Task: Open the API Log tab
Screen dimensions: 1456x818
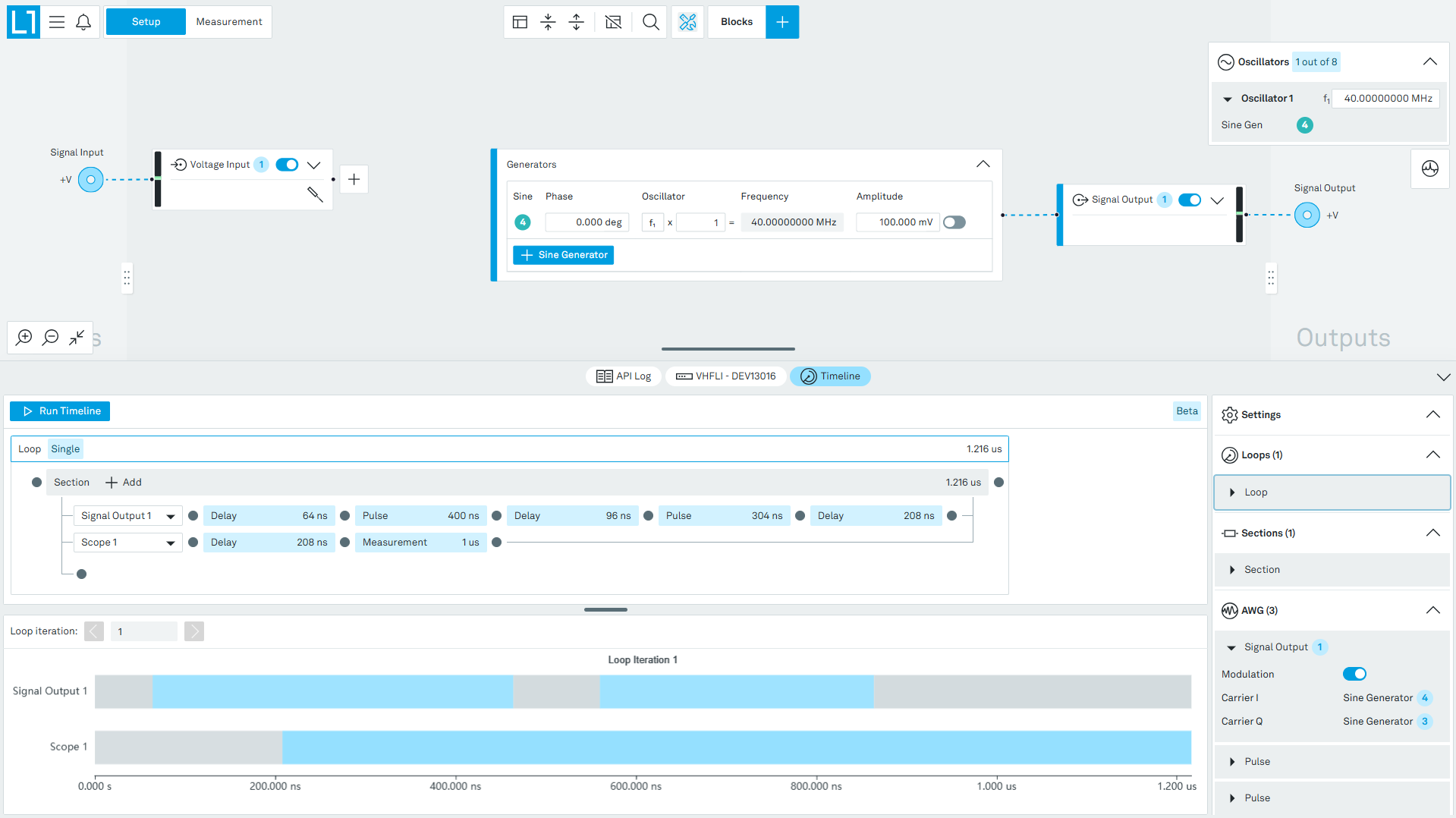Action: pos(624,376)
